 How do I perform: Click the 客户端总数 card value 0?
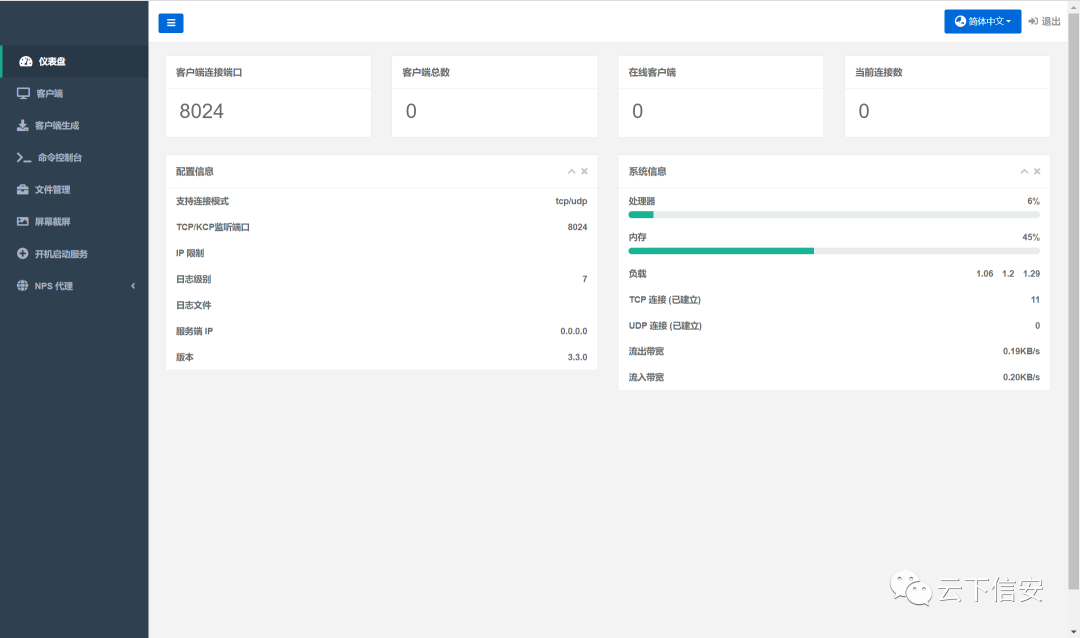pos(411,112)
